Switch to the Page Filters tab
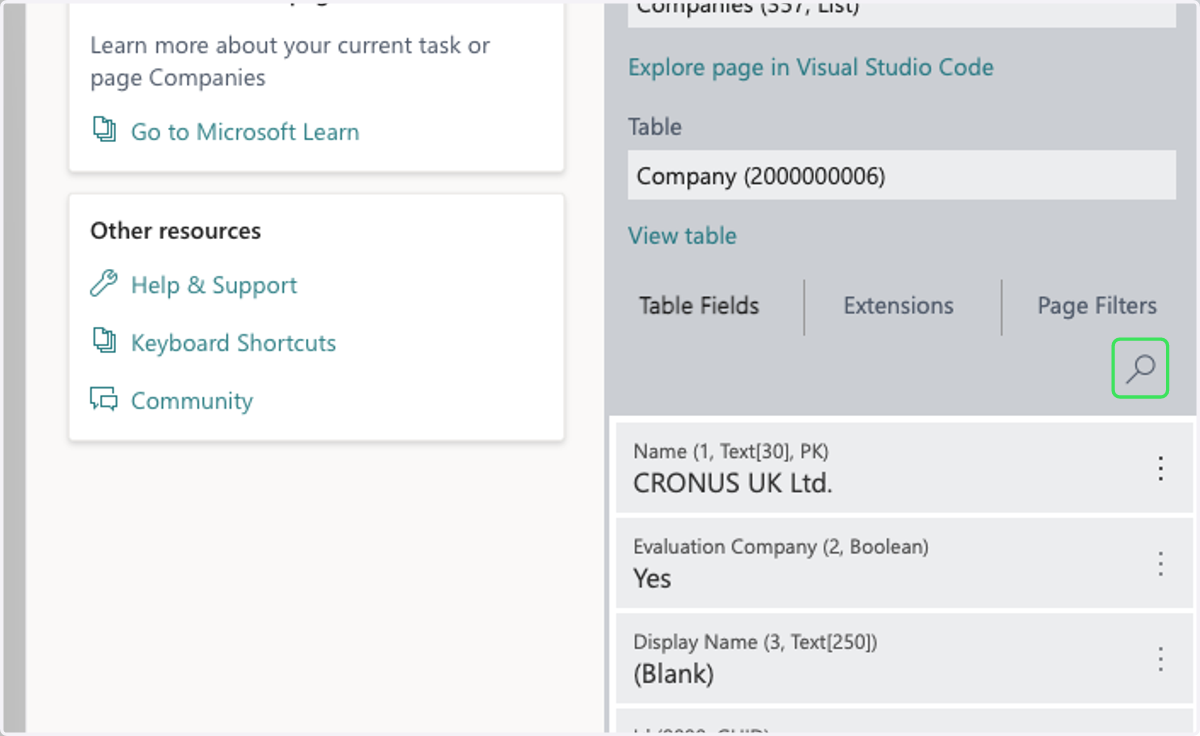The height and width of the screenshot is (736, 1200). tap(1097, 305)
